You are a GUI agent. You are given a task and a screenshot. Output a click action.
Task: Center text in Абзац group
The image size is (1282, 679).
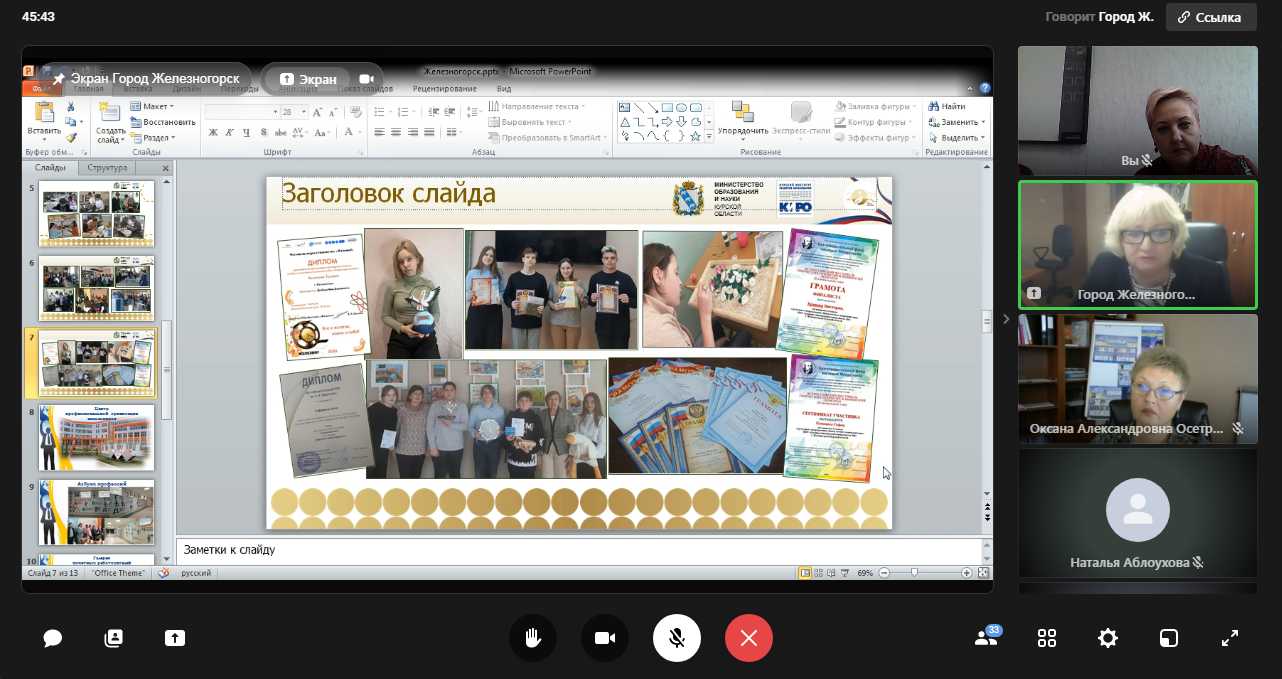[x=397, y=133]
